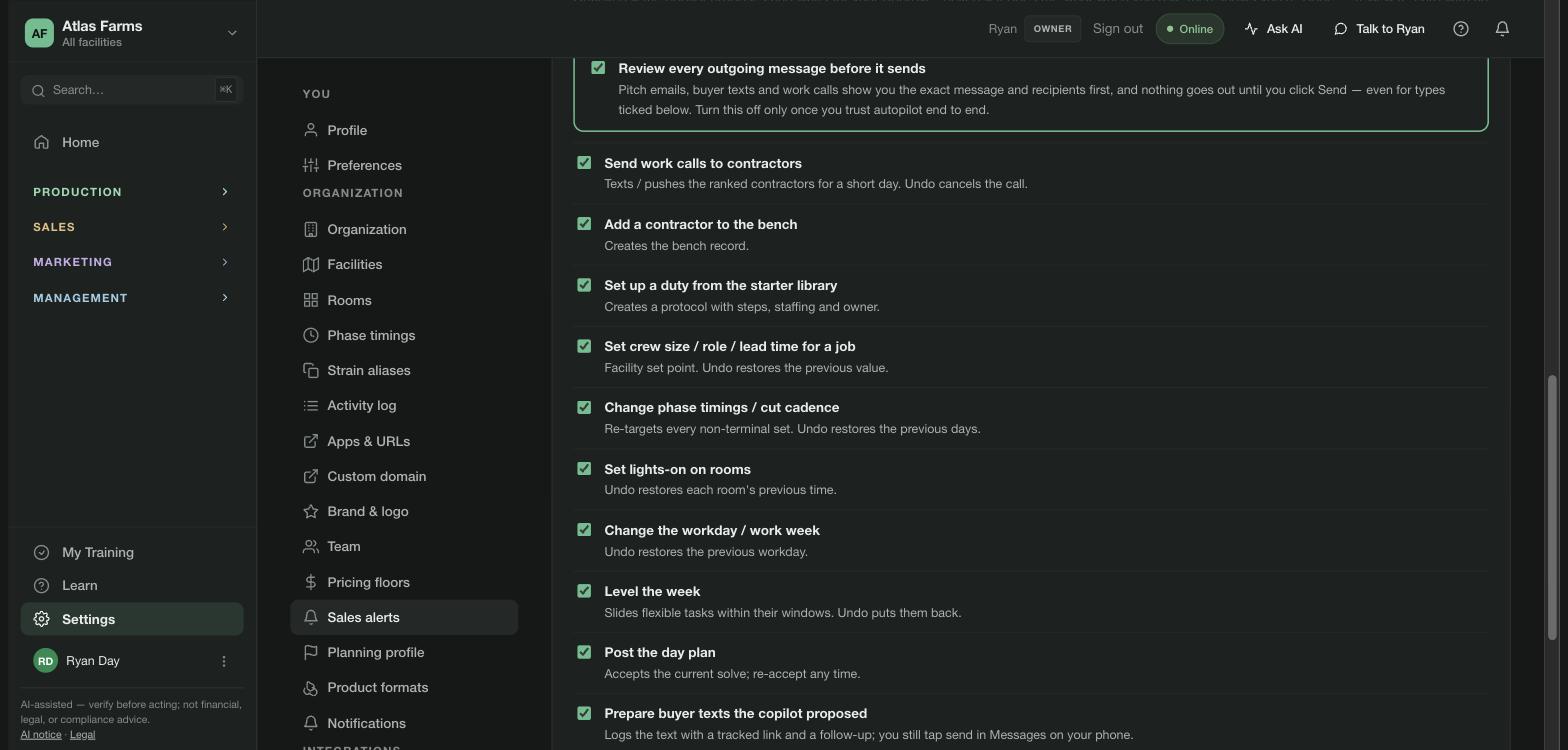Click the Facilities map icon
This screenshot has height=750, width=1568.
(x=311, y=264)
